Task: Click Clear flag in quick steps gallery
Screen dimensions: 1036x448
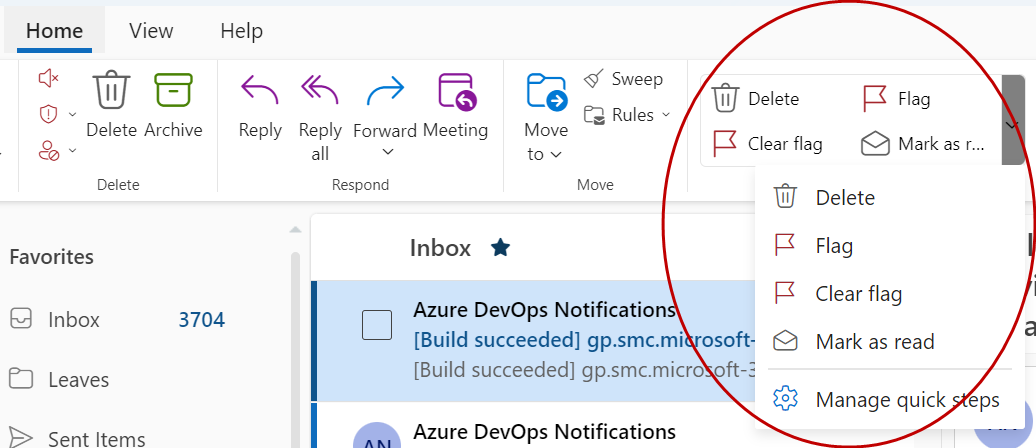Action: coord(767,143)
